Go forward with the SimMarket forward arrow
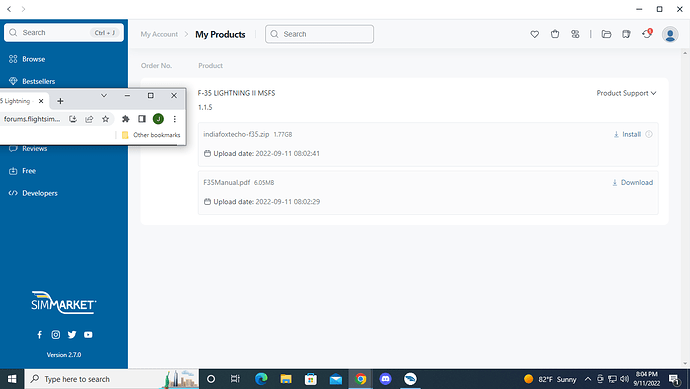This screenshot has width=690, height=389. click(x=23, y=9)
